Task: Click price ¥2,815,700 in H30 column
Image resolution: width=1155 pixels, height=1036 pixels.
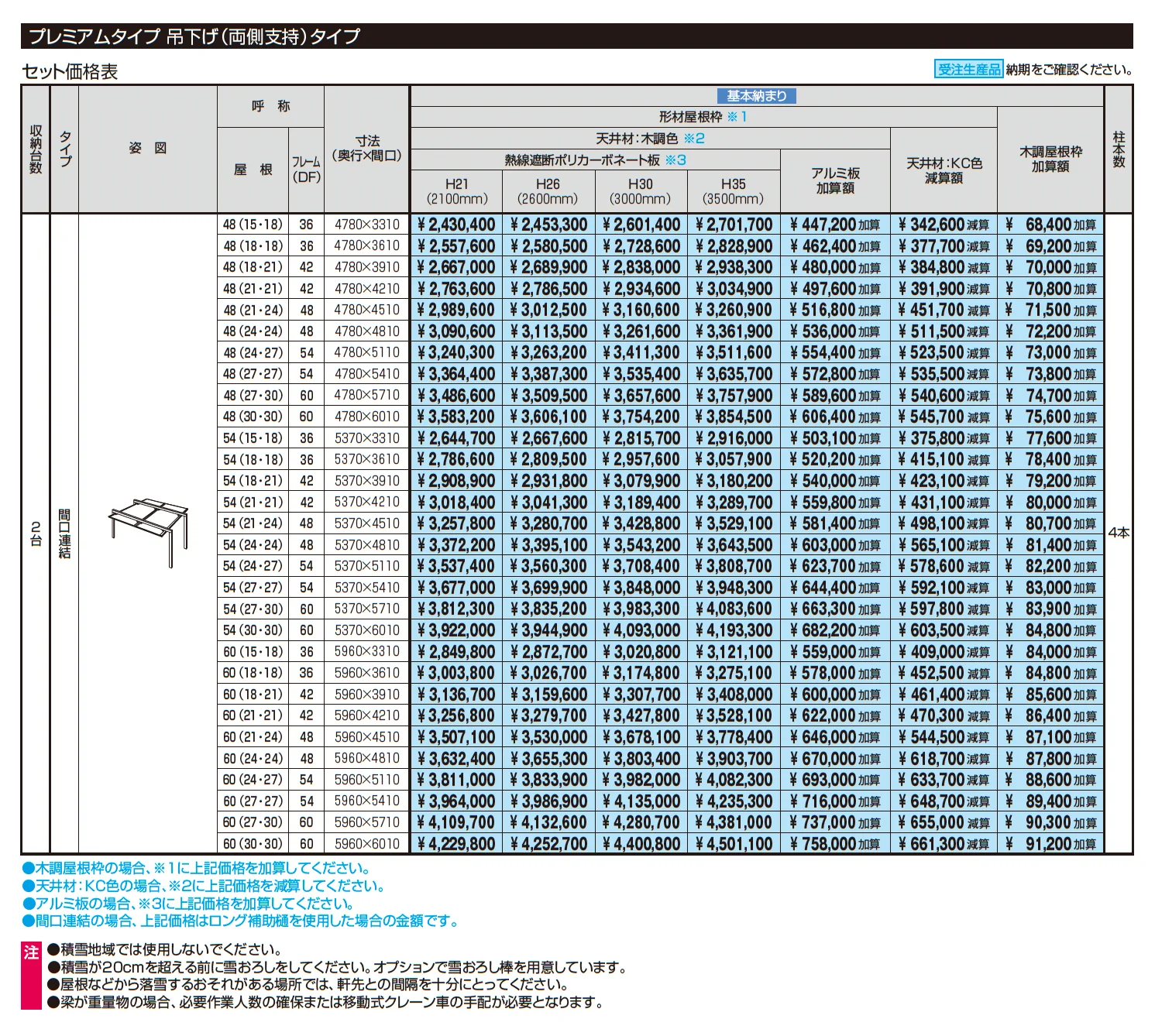Action: click(x=641, y=438)
